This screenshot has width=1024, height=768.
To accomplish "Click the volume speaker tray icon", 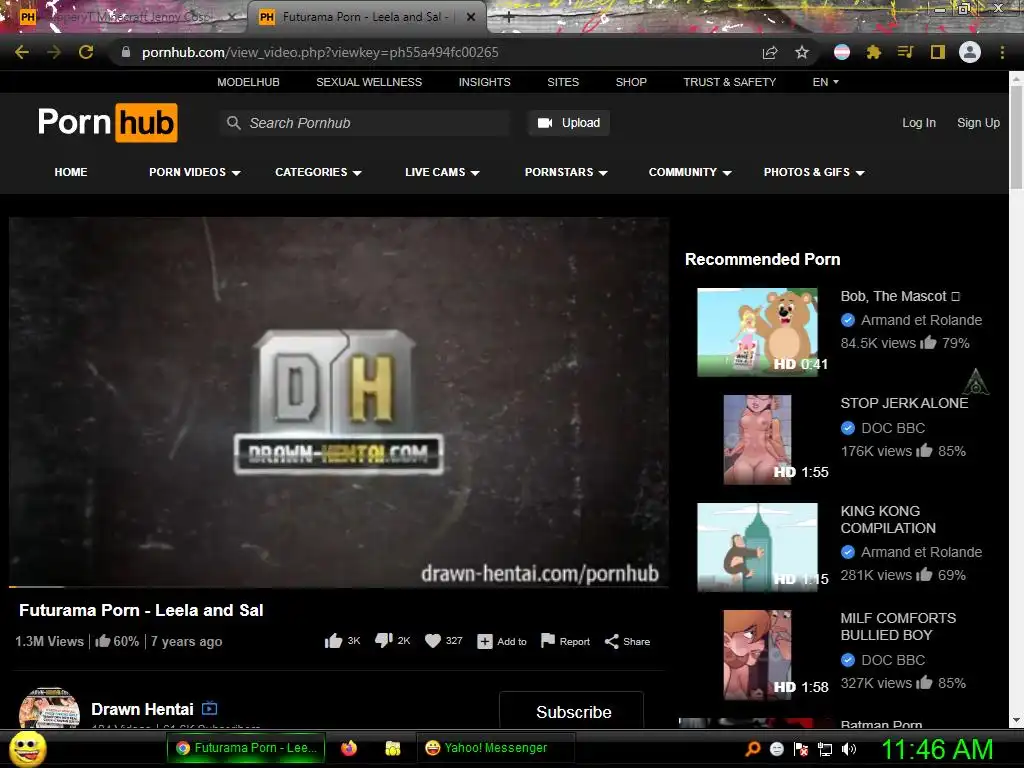I will tap(849, 749).
